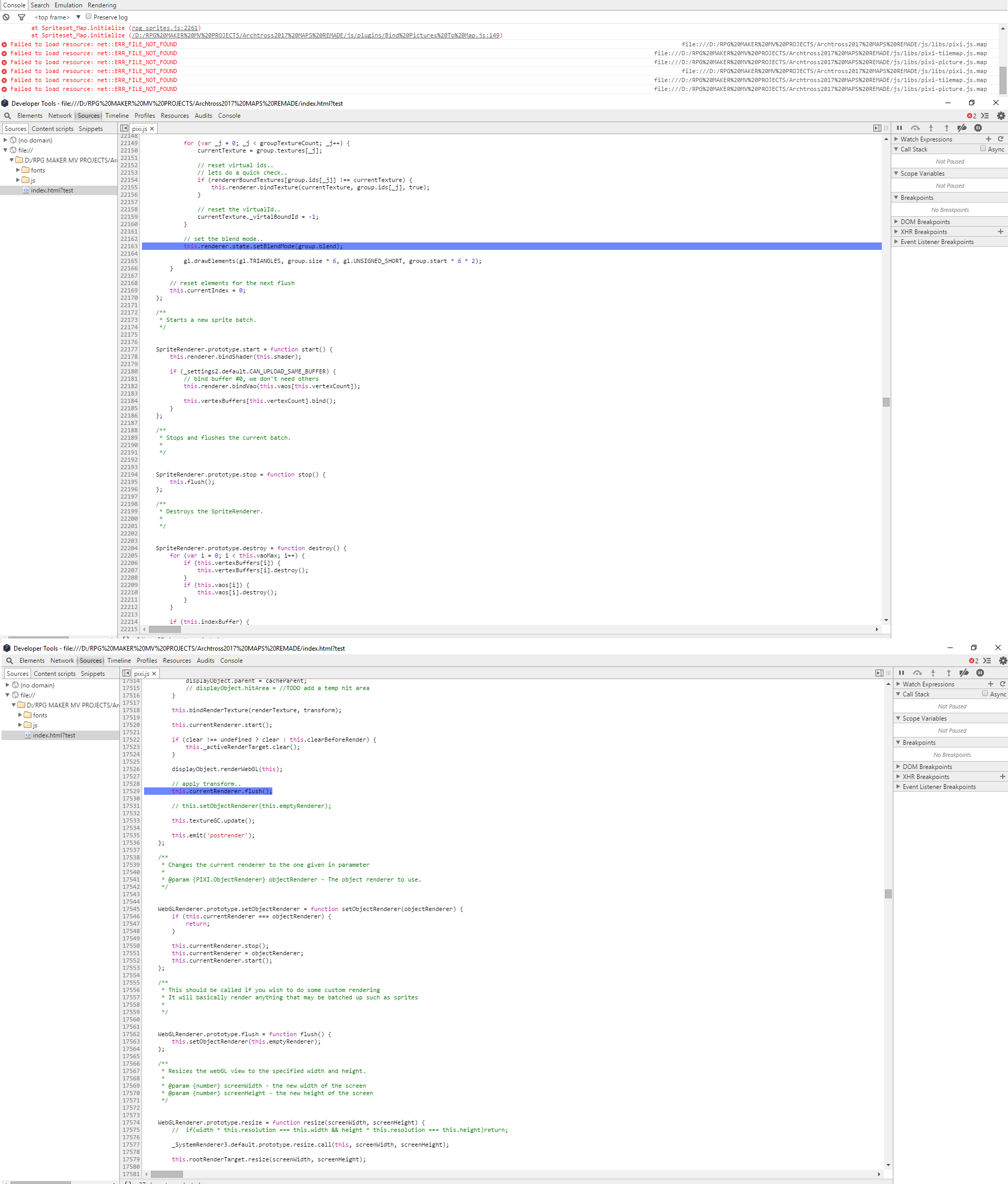This screenshot has height=1184, width=1008.
Task: Open the console filter funnel icon
Action: (22, 17)
